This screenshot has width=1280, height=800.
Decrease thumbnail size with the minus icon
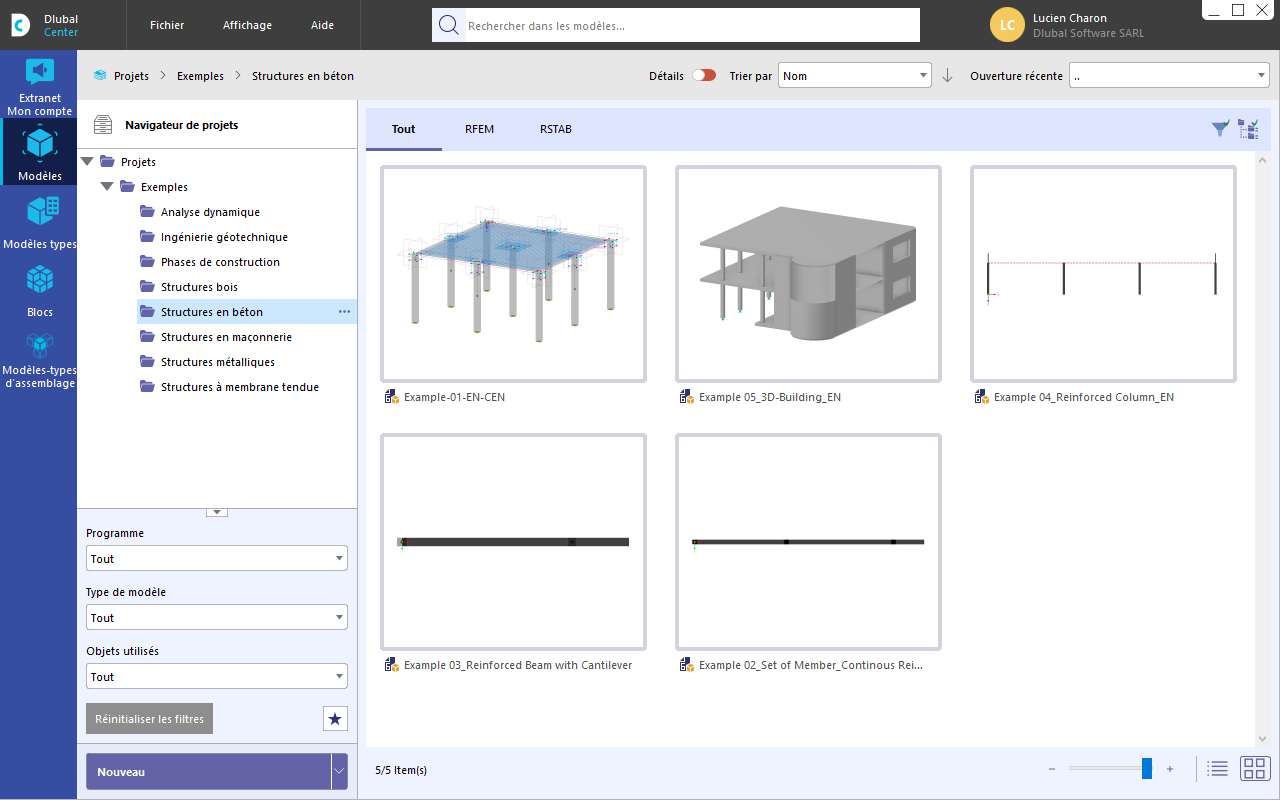[1052, 769]
